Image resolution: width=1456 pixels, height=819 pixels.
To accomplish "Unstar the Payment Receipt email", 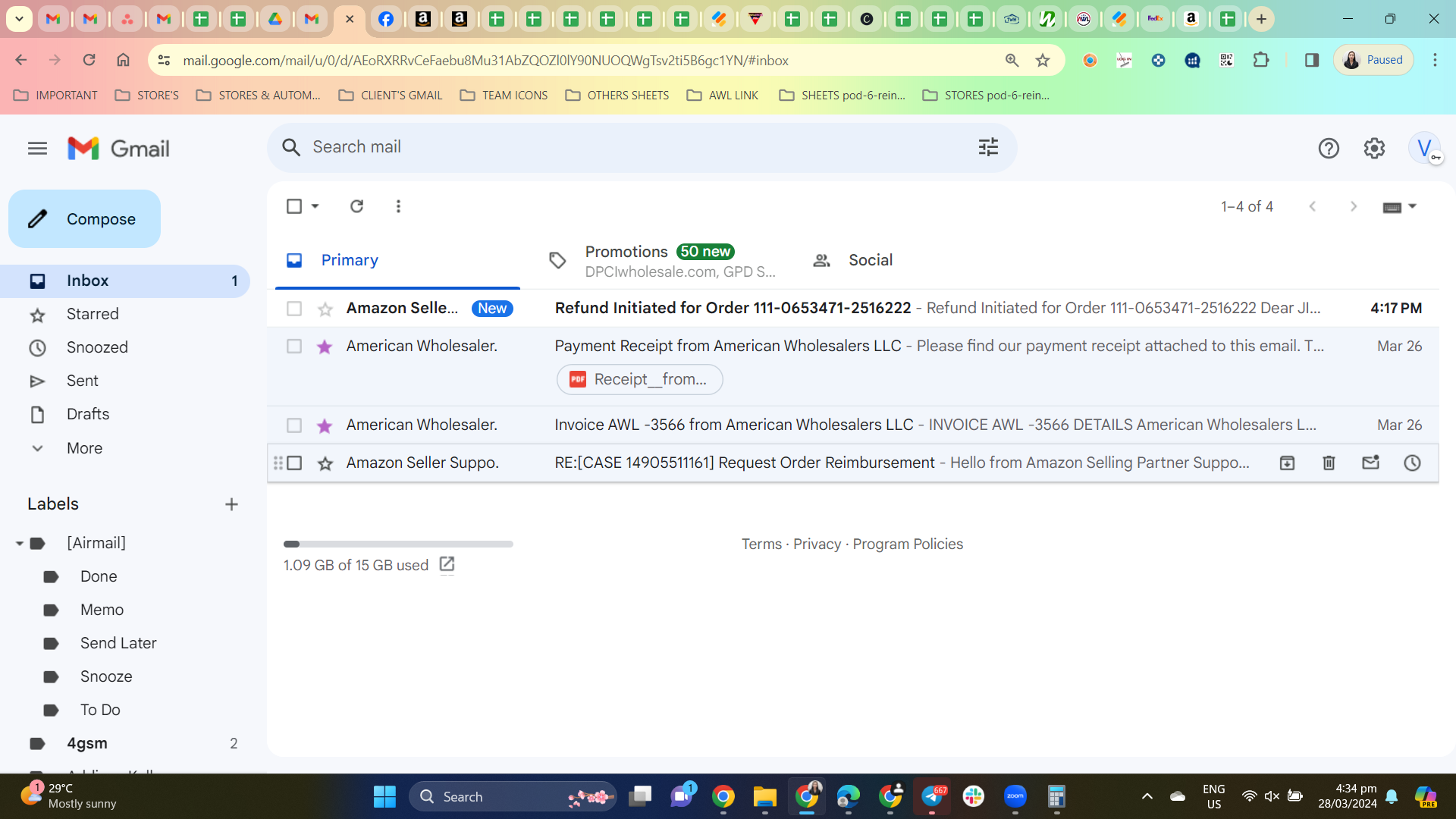I will click(325, 347).
